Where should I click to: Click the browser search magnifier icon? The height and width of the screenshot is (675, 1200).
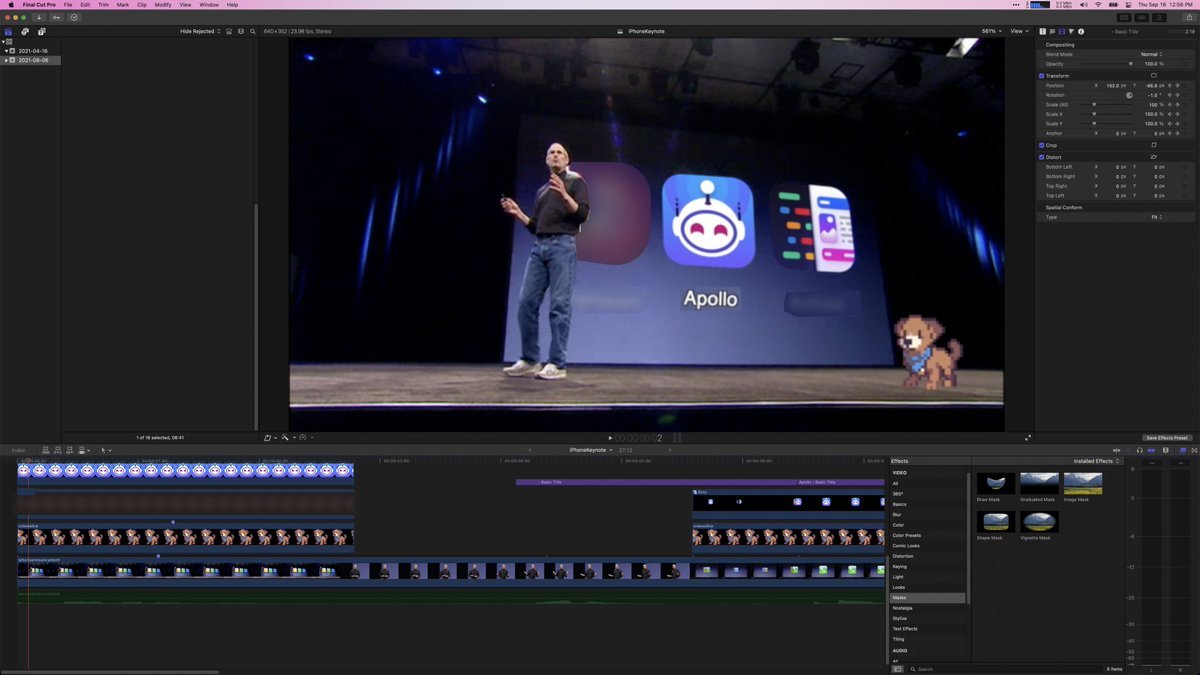click(x=252, y=31)
